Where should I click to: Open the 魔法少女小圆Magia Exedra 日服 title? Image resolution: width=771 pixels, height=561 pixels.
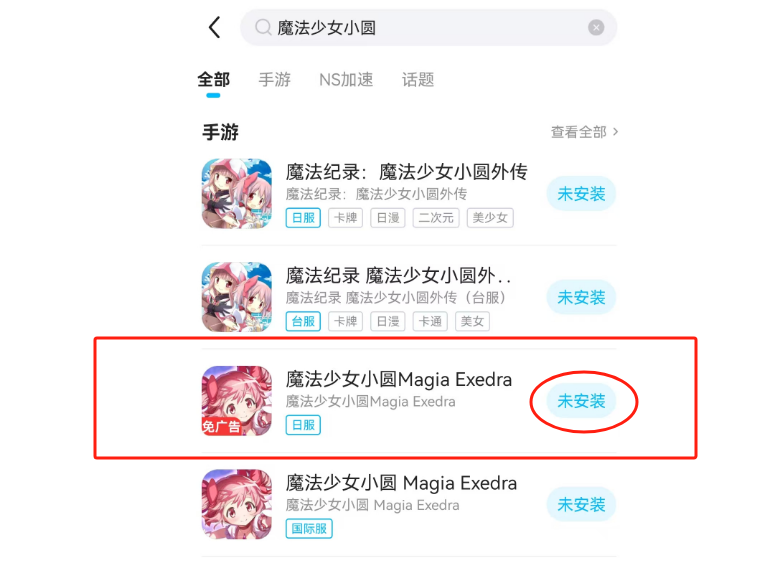coord(399,380)
